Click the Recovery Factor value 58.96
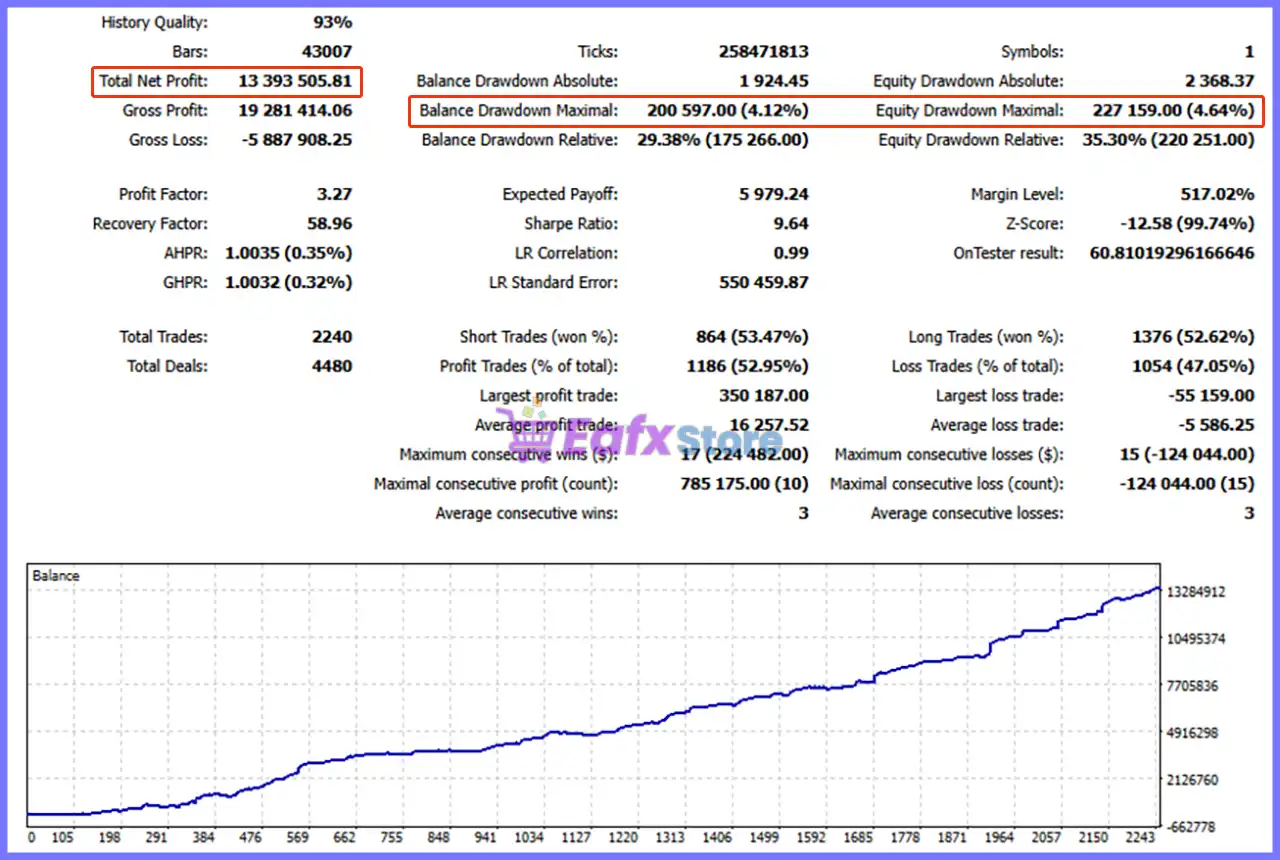 pos(329,224)
